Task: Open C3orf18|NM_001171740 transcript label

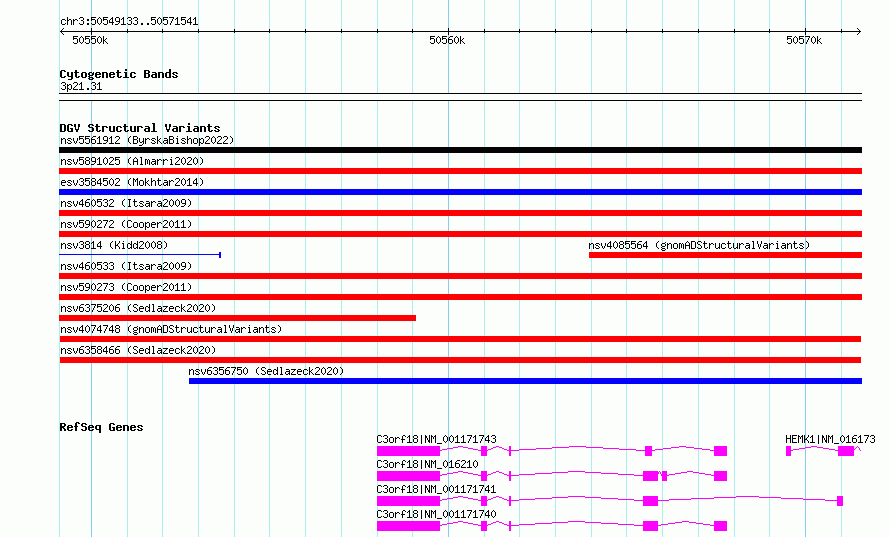Action: click(x=436, y=514)
